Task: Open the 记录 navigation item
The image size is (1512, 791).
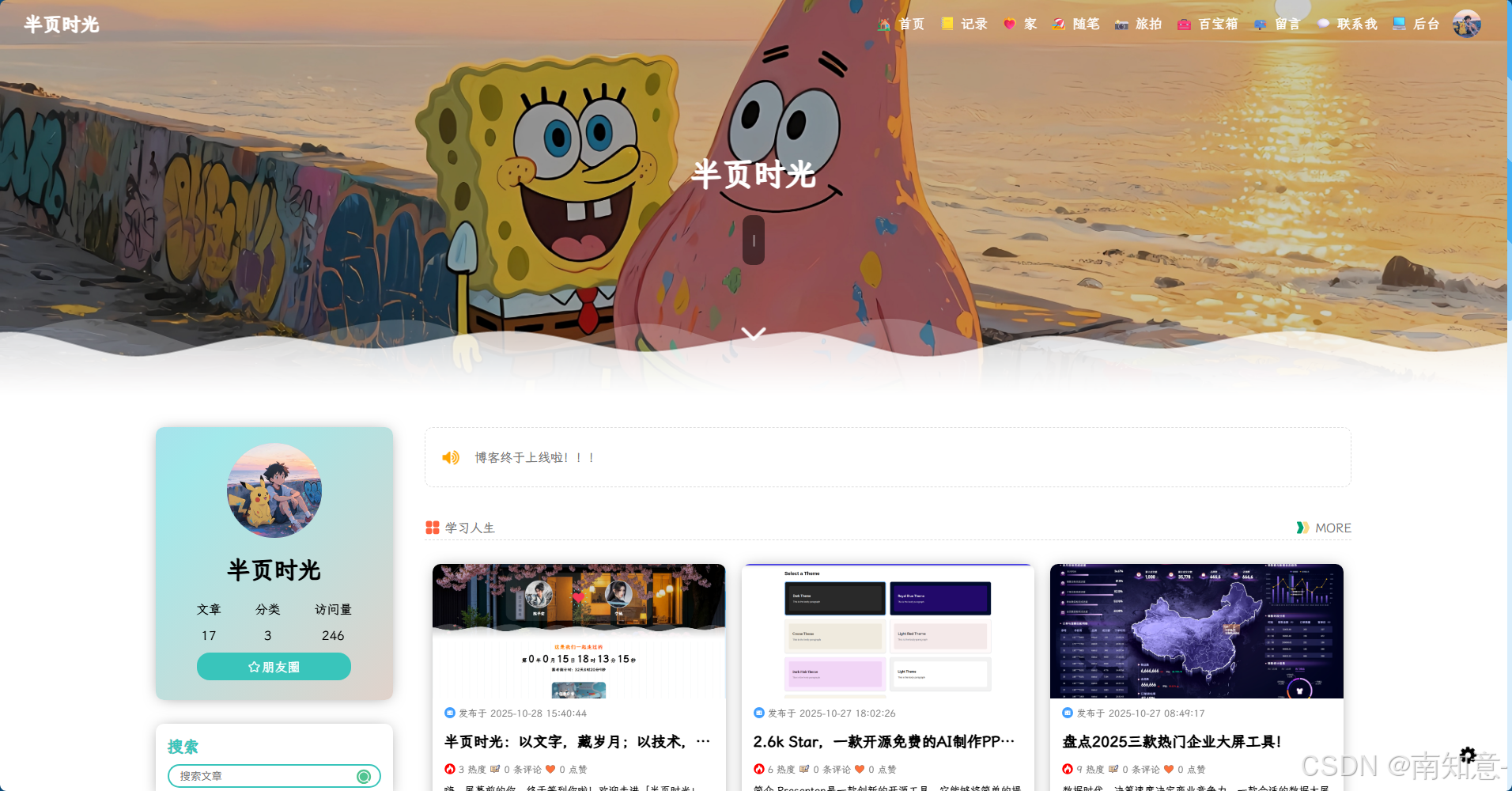Action: pos(964,25)
